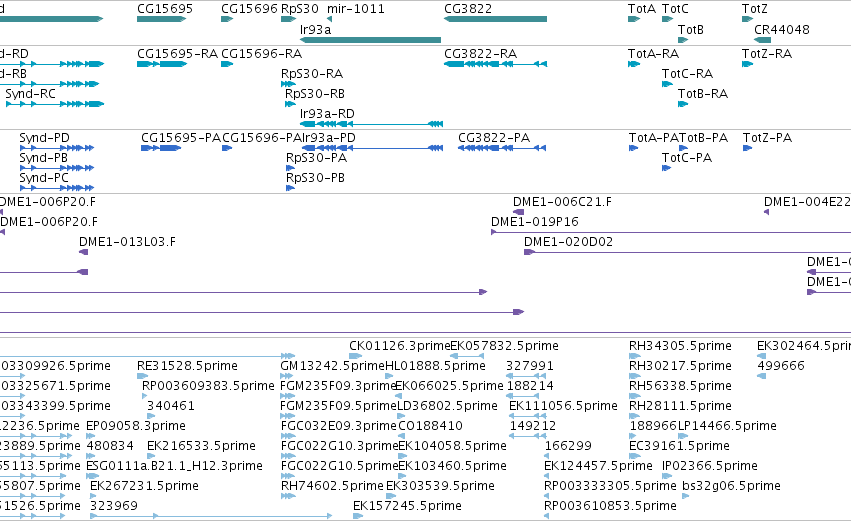Click the DME1-013L03.F clone label
Screen dimensions: 851x521
127,242
